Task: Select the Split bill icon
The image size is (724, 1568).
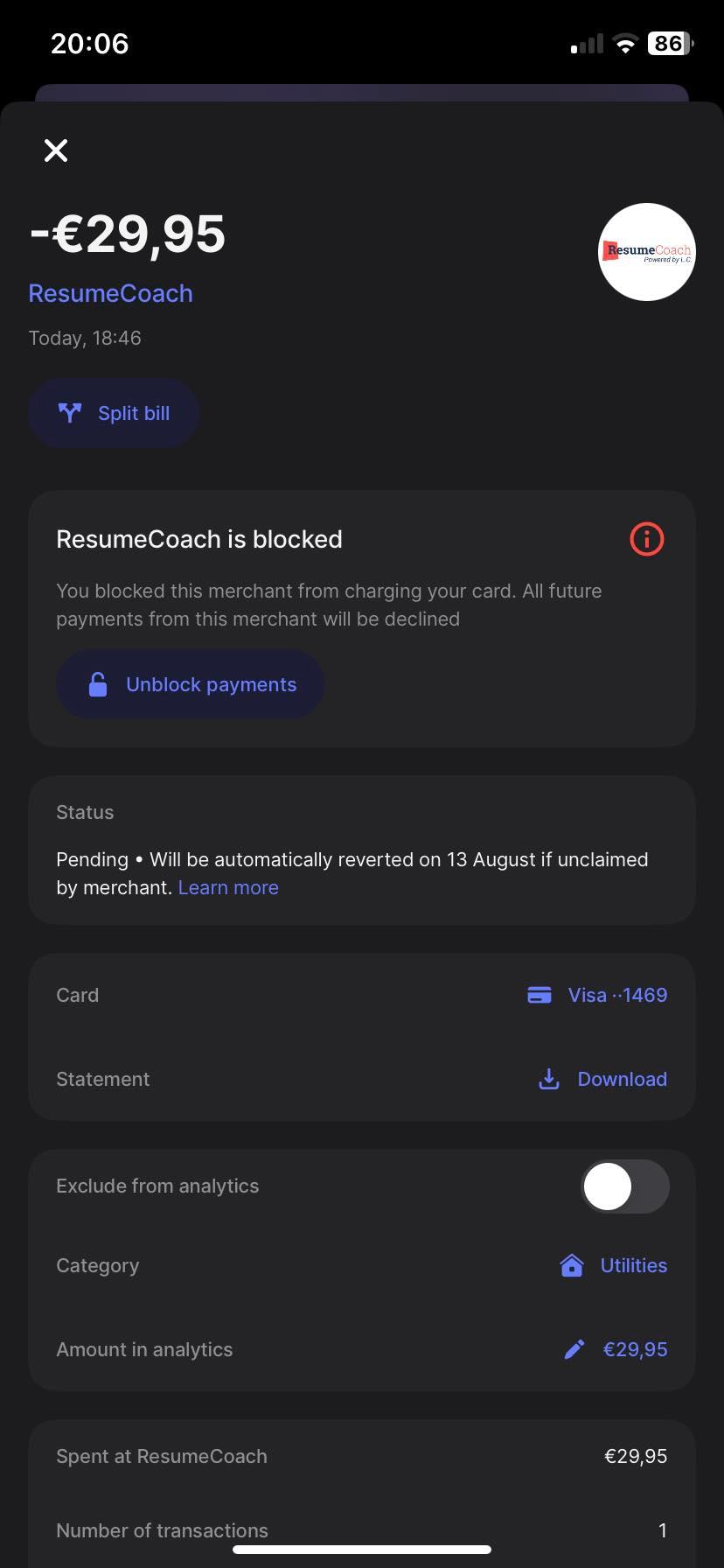Action: (x=70, y=412)
